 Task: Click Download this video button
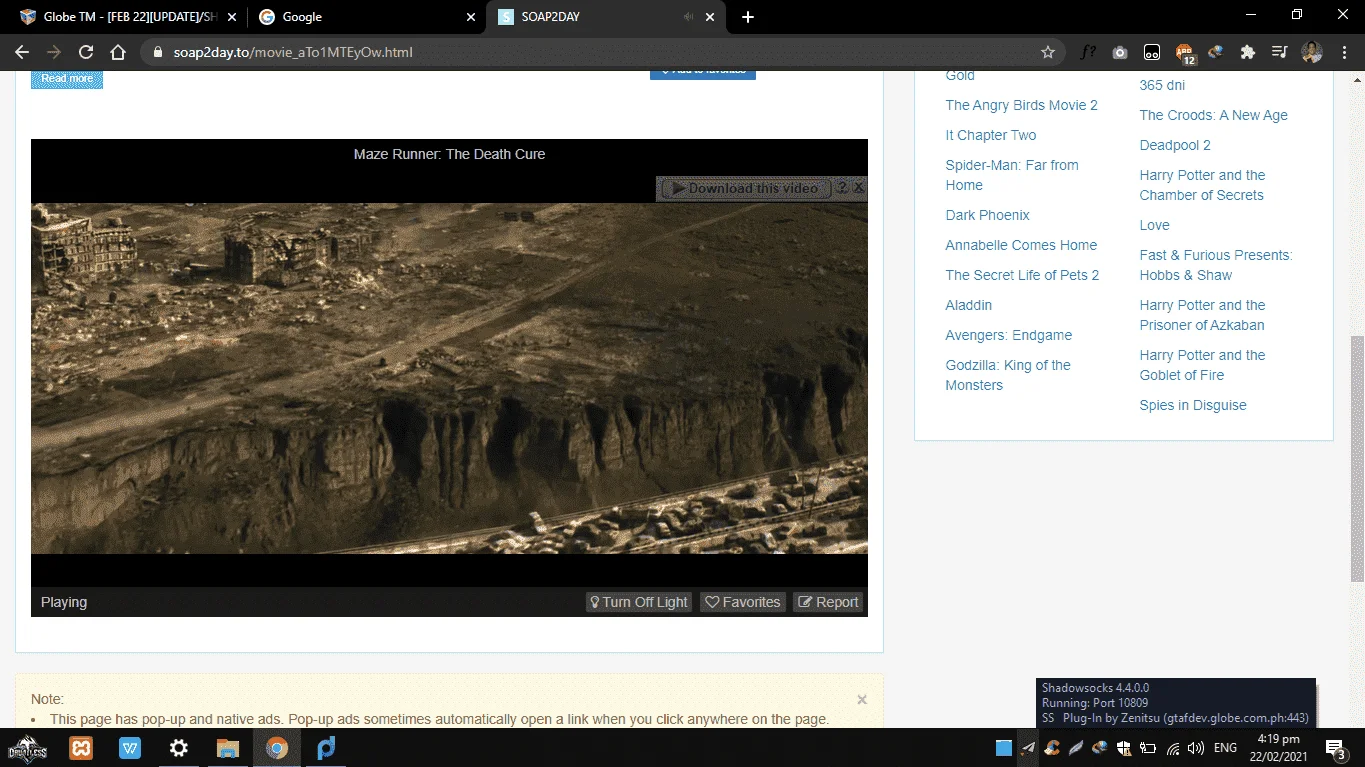tap(745, 188)
